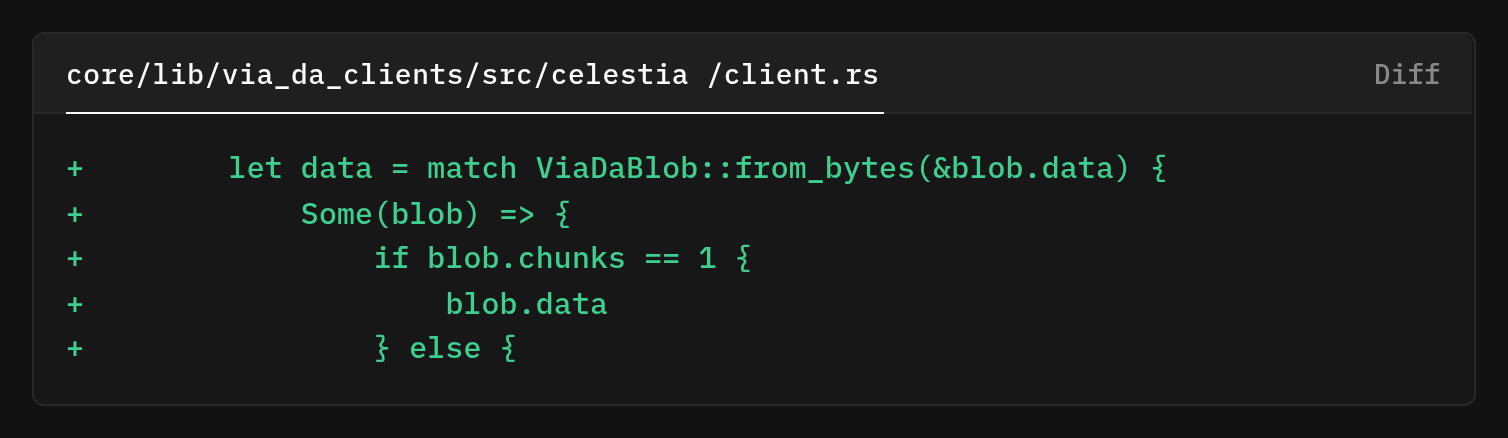Click the if keyword
Viewport: 1508px width, 438px height.
[391, 259]
